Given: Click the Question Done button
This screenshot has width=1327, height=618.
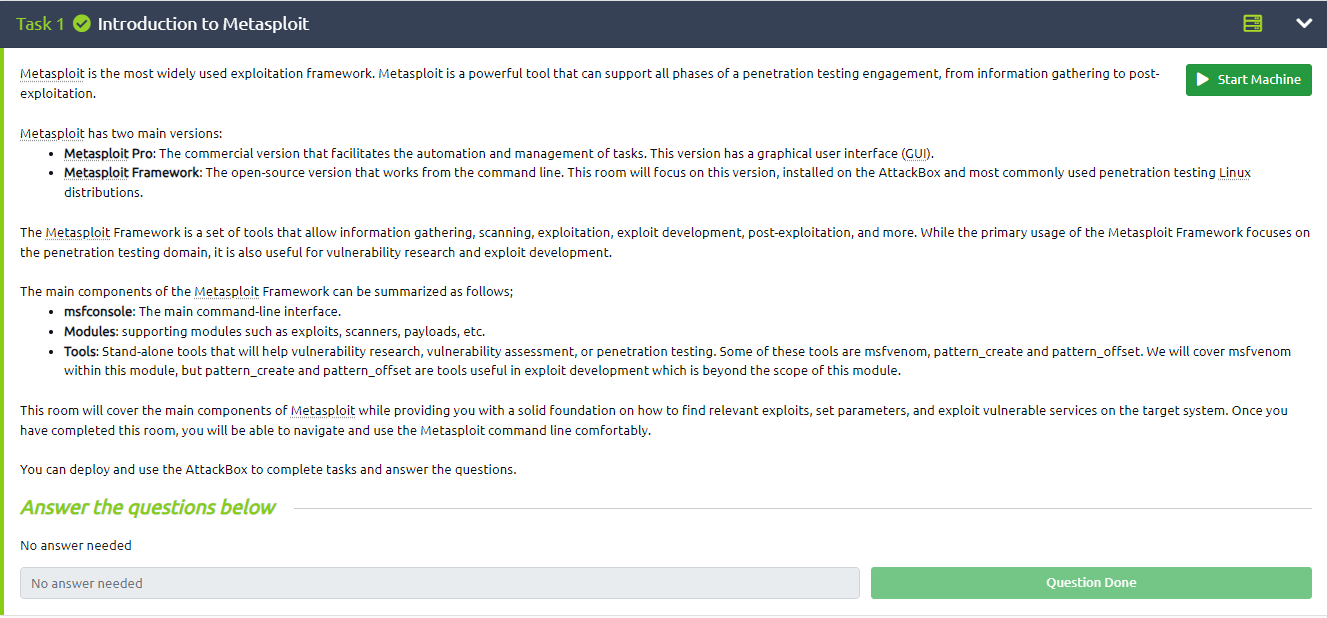Looking at the screenshot, I should point(1091,583).
